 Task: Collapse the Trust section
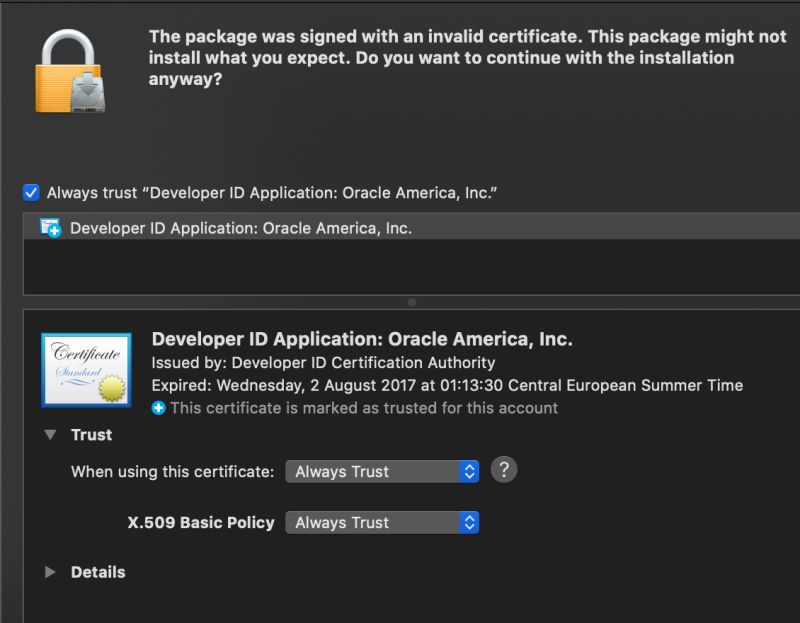tap(50, 435)
